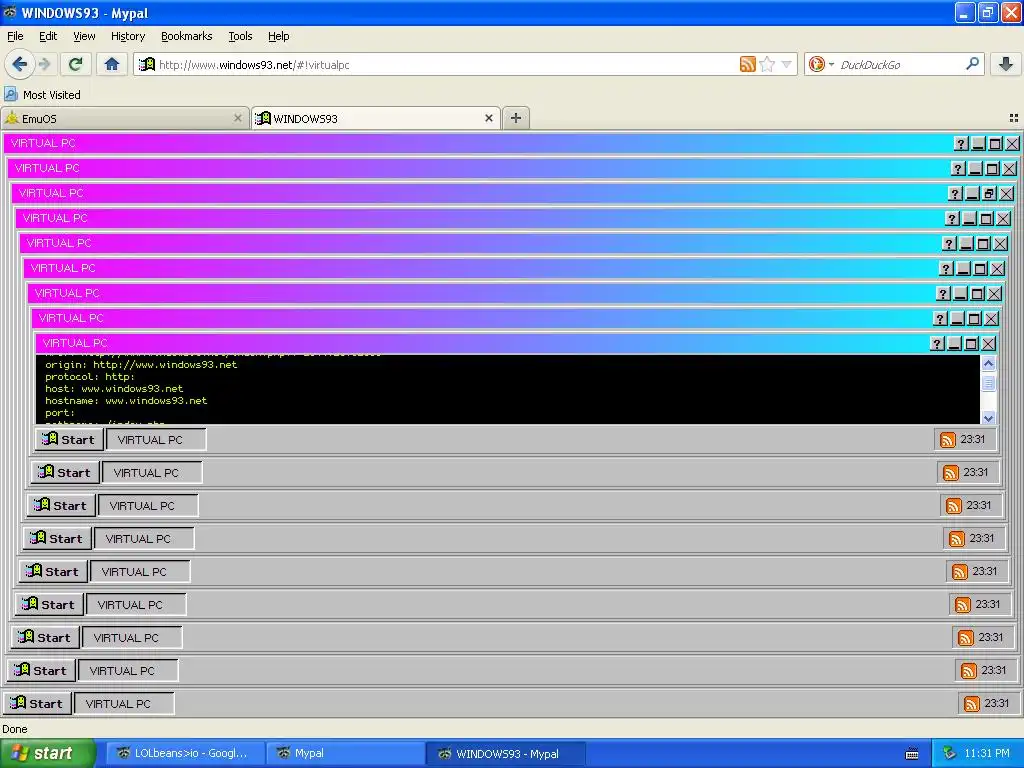Image resolution: width=1024 pixels, height=768 pixels.
Task: Click the keyboard icon in XP taskbar
Action: 912,754
